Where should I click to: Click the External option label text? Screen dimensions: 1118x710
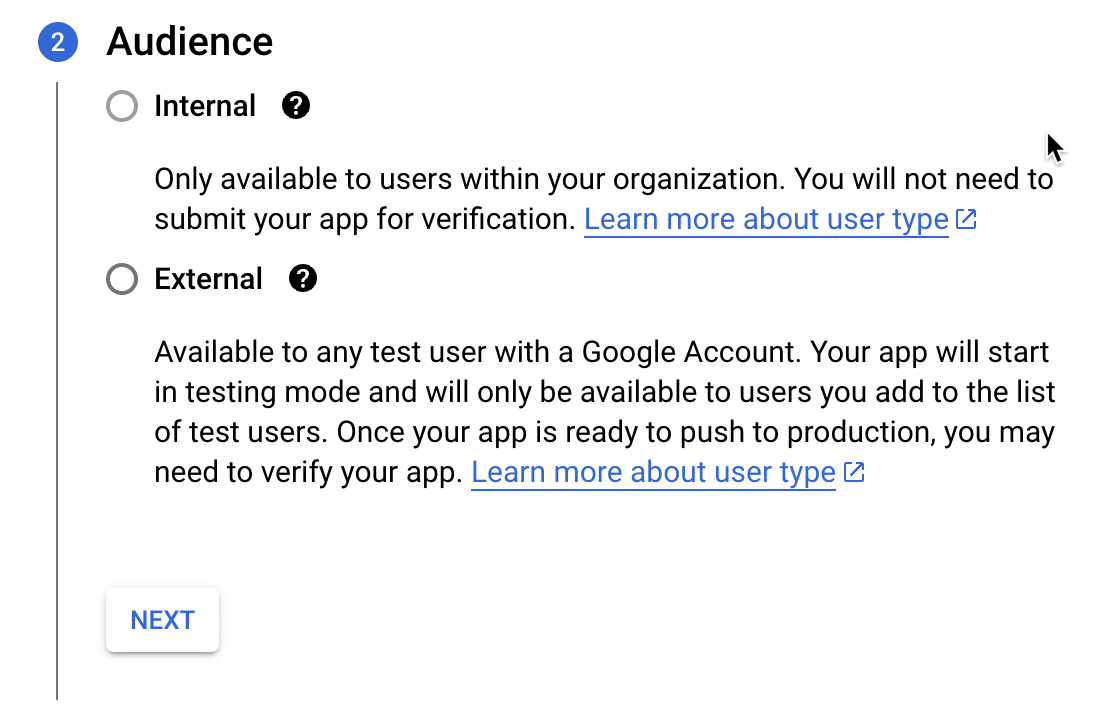208,279
